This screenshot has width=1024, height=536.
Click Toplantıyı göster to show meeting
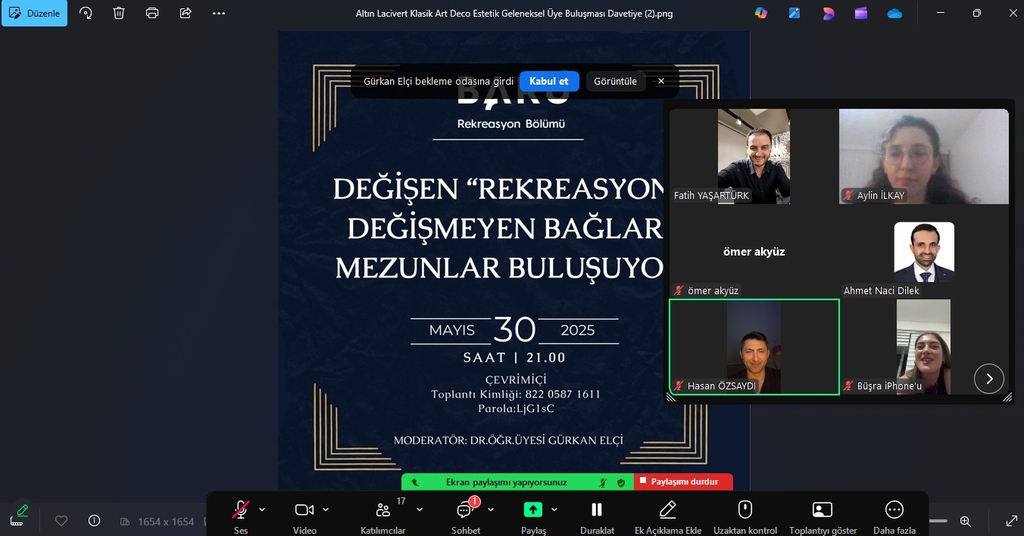822,510
